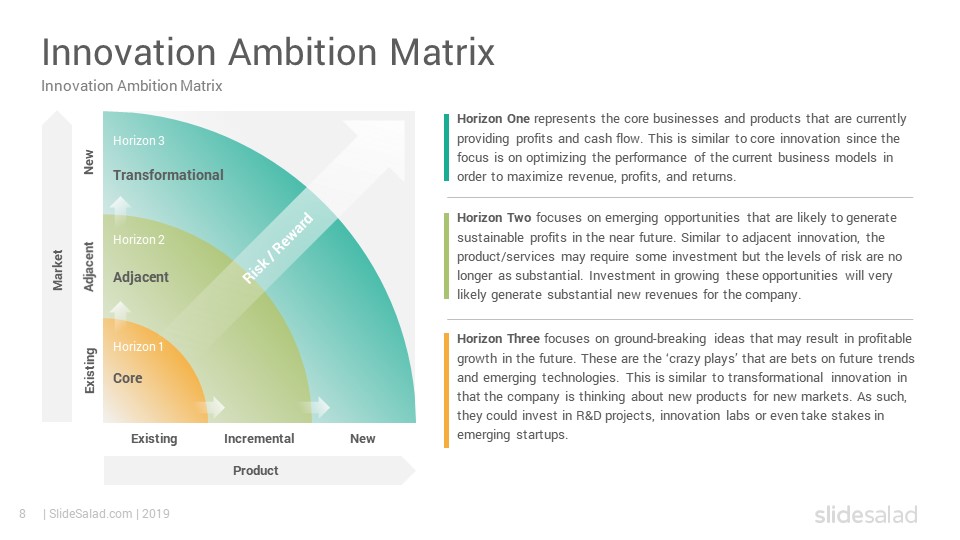This screenshot has width=960, height=540.
Task: Open the SlideSalad.com footer link
Action: coord(90,514)
